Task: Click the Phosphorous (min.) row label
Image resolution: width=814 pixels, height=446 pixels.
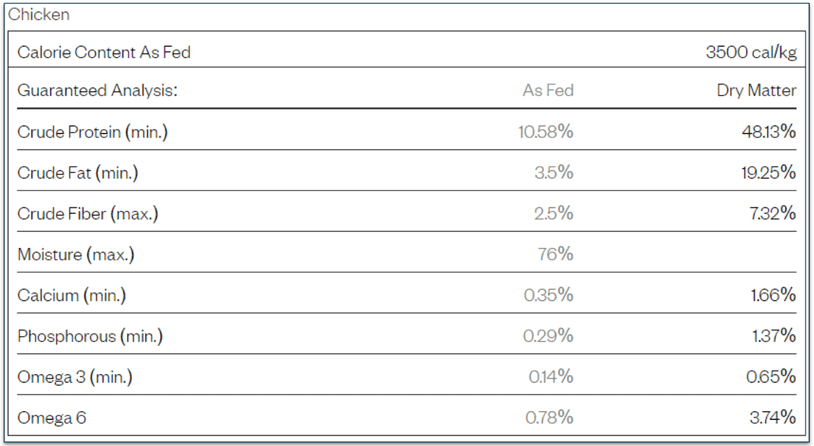Action: click(x=90, y=336)
